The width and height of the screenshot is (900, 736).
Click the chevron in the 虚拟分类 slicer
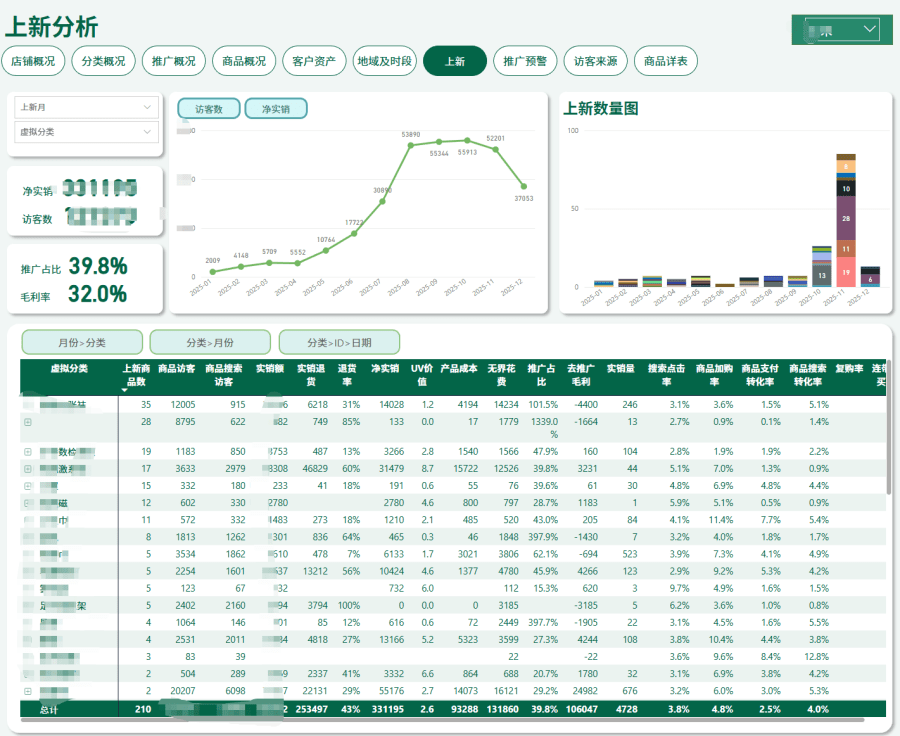point(148,132)
